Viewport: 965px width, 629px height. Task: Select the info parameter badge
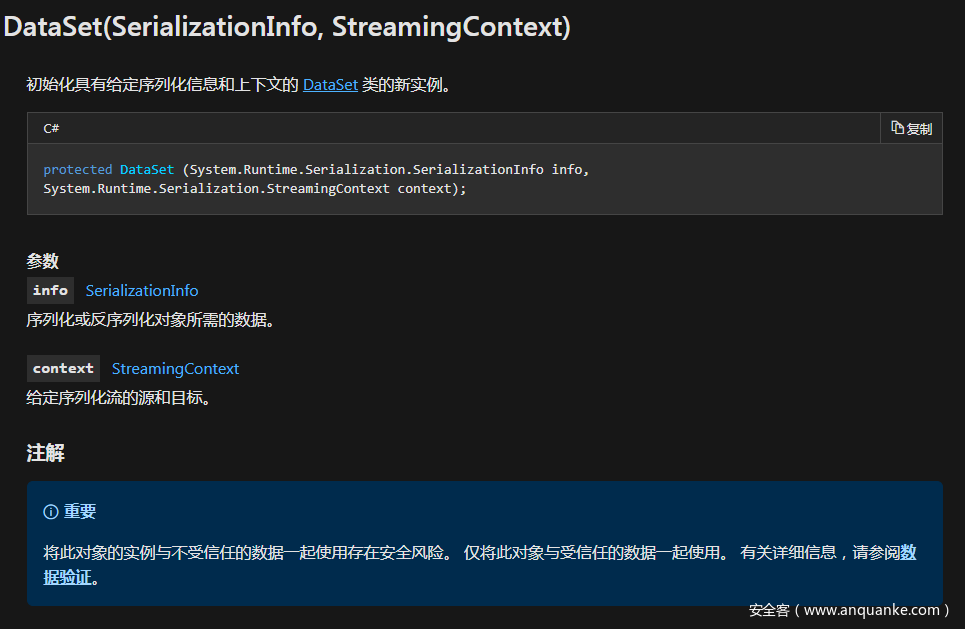51,291
